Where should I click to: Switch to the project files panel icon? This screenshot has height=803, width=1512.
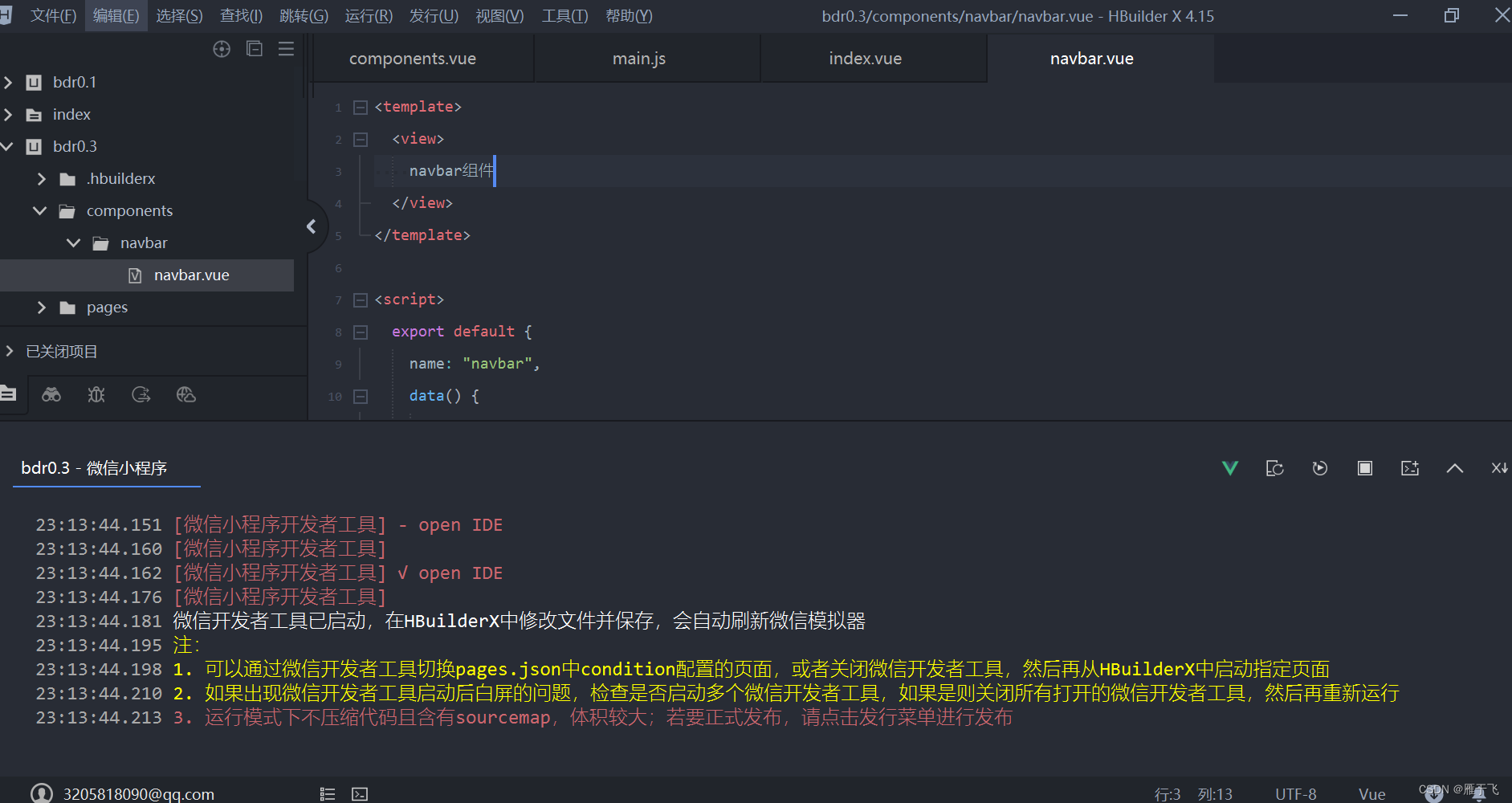tap(8, 393)
